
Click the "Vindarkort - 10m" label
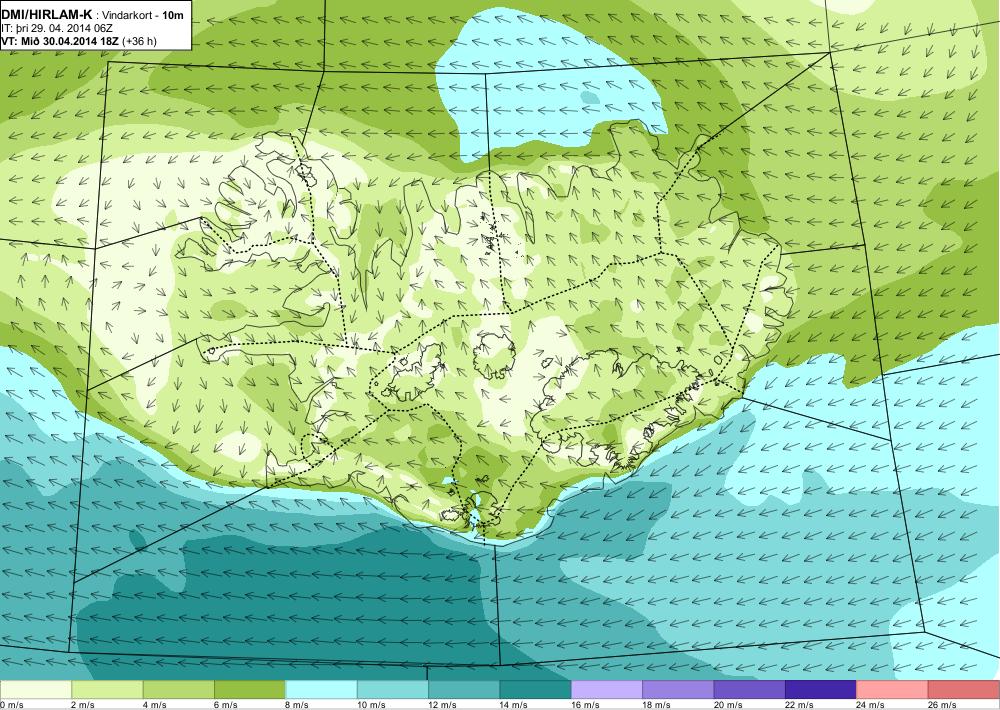(143, 15)
